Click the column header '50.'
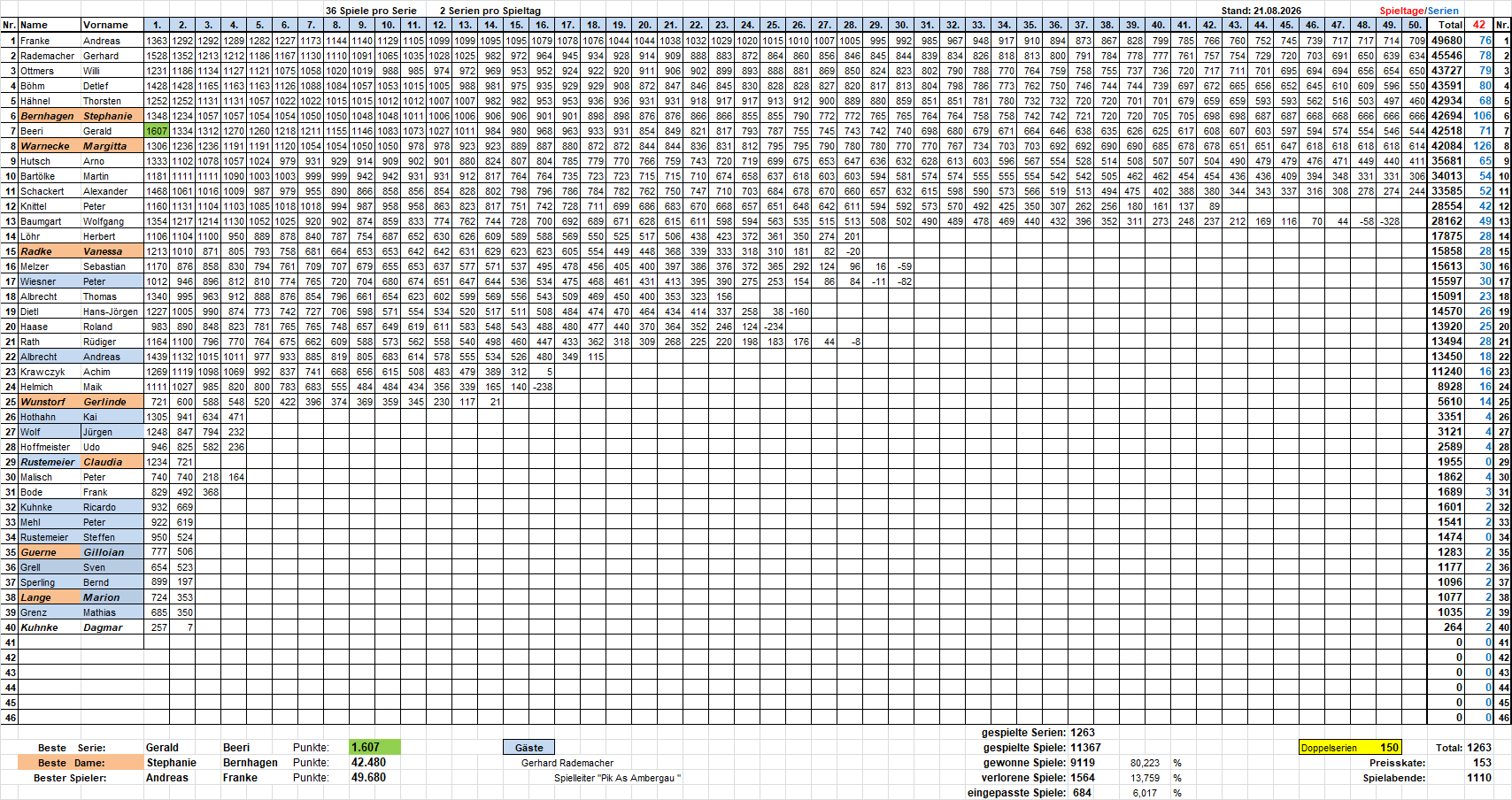Image resolution: width=1512 pixels, height=800 pixels. pos(1415,25)
